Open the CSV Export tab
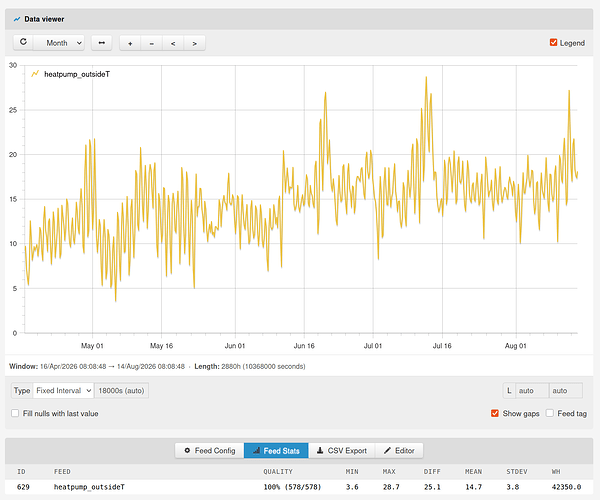The height and width of the screenshot is (500, 600). tap(342, 451)
